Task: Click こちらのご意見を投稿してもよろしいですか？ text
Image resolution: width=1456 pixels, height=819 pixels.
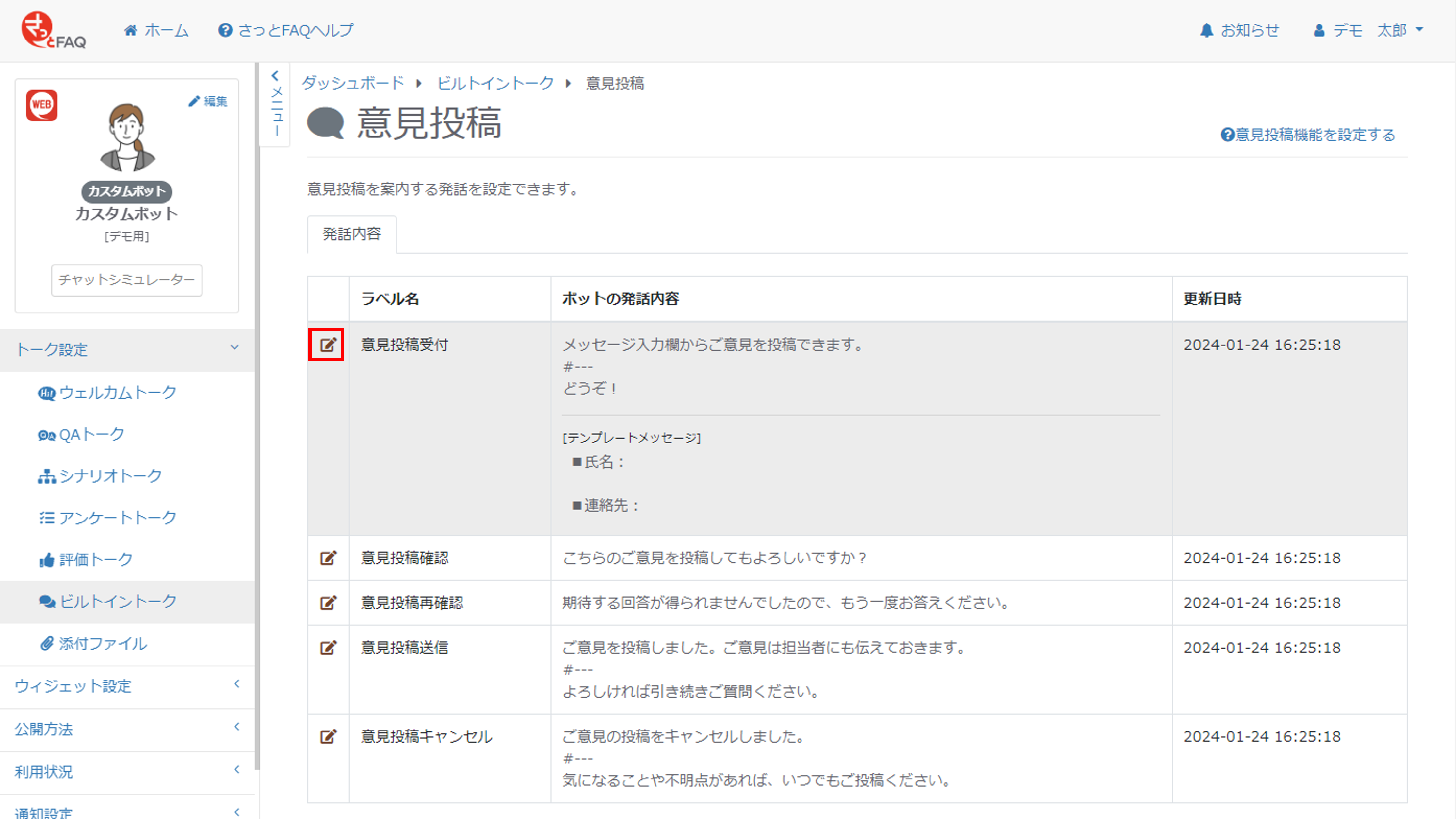Action: click(716, 558)
